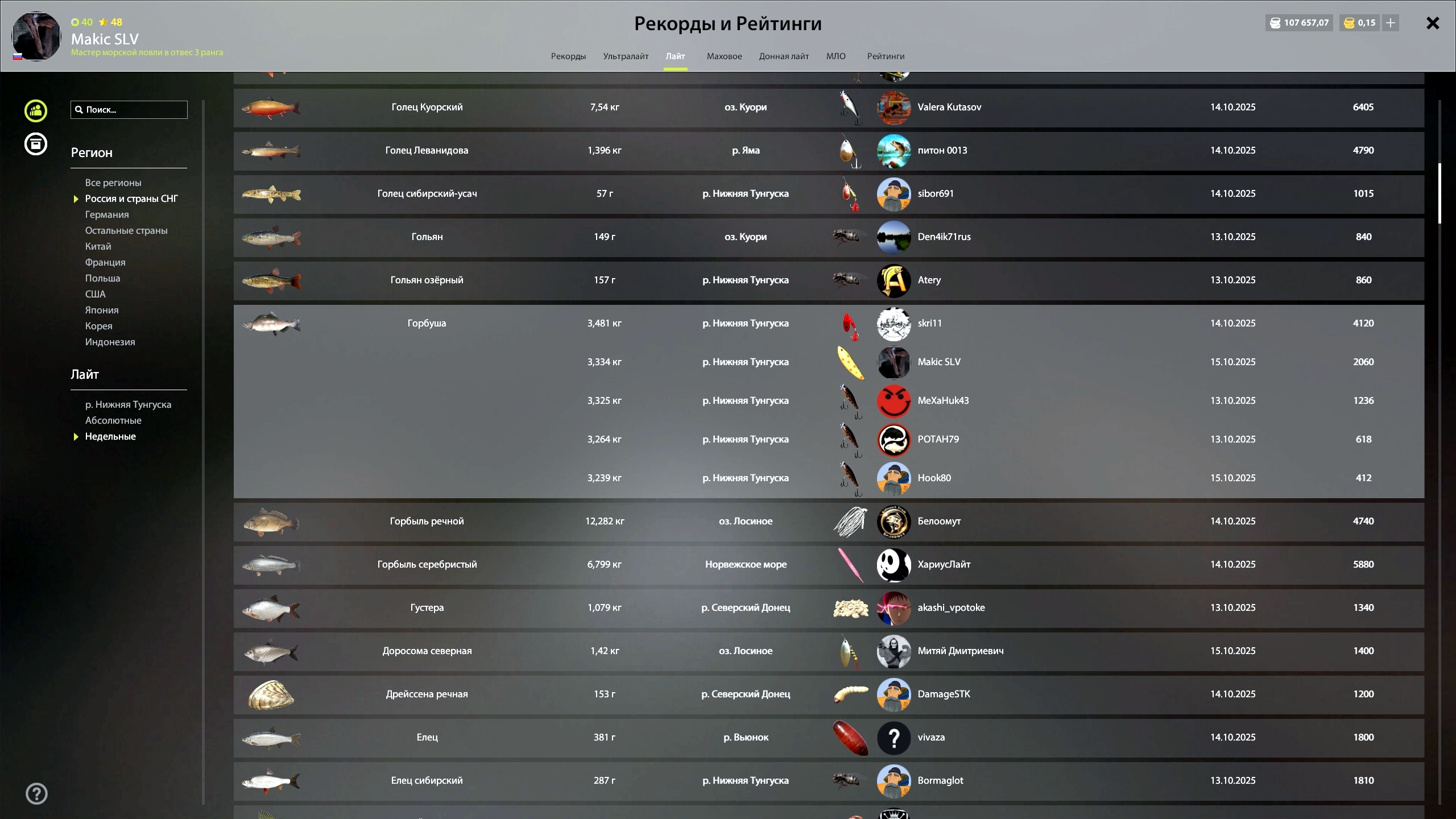The height and width of the screenshot is (819, 1456).
Task: Click the Горбуша fish thumbnail
Action: [x=271, y=324]
